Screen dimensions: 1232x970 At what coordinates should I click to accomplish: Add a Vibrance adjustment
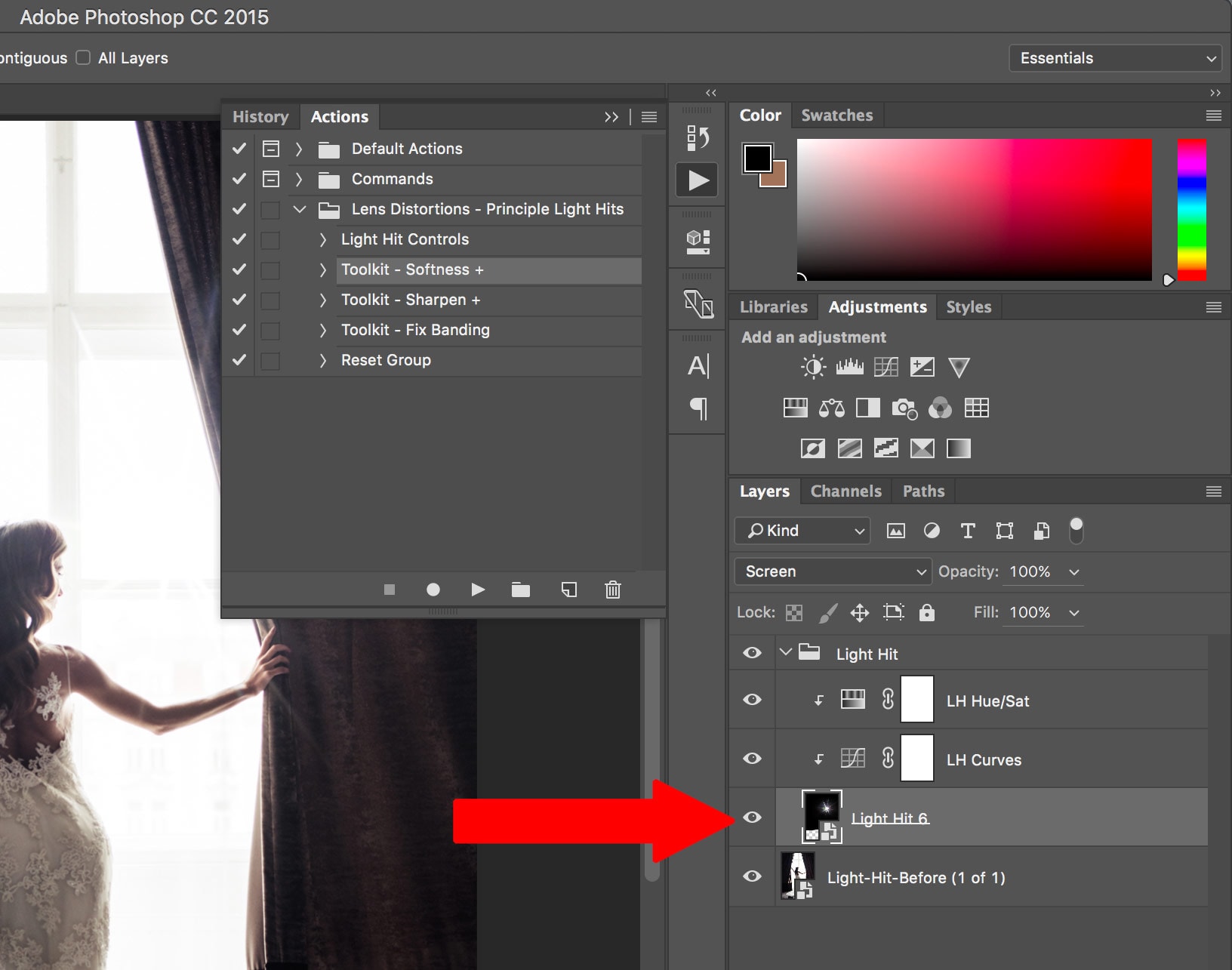coord(959,368)
